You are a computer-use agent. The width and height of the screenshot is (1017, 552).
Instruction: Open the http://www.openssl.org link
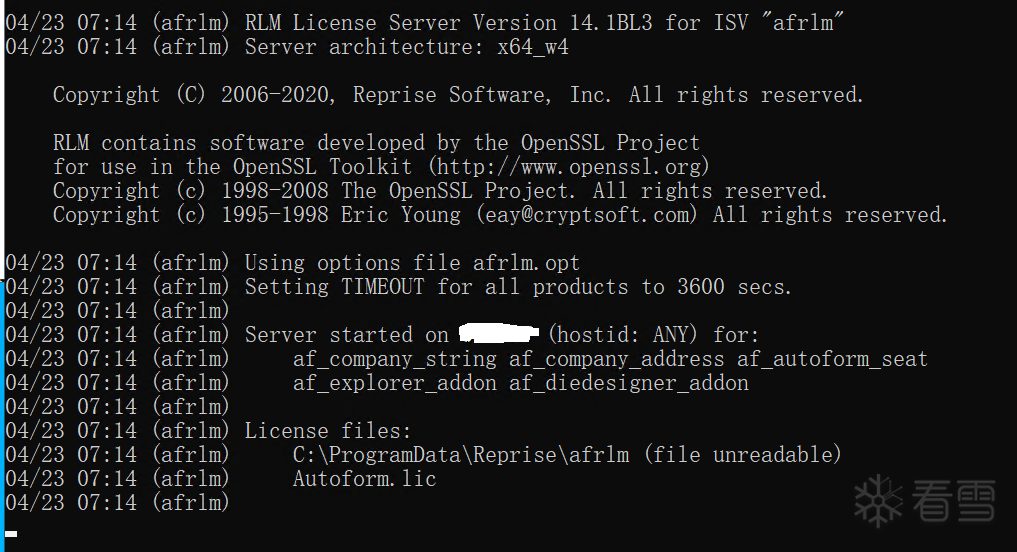569,167
